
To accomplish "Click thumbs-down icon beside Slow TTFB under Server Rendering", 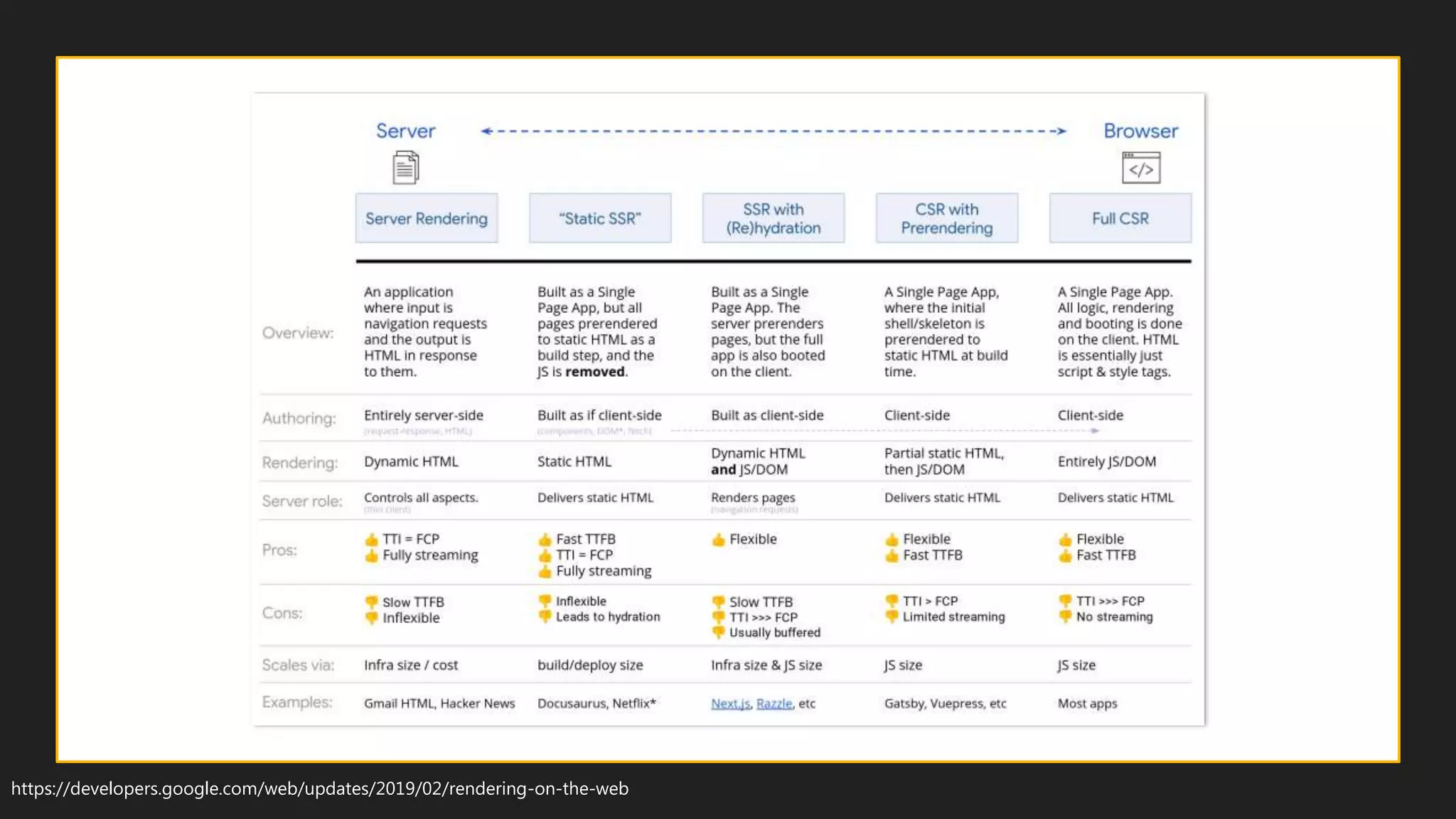I will pos(371,602).
